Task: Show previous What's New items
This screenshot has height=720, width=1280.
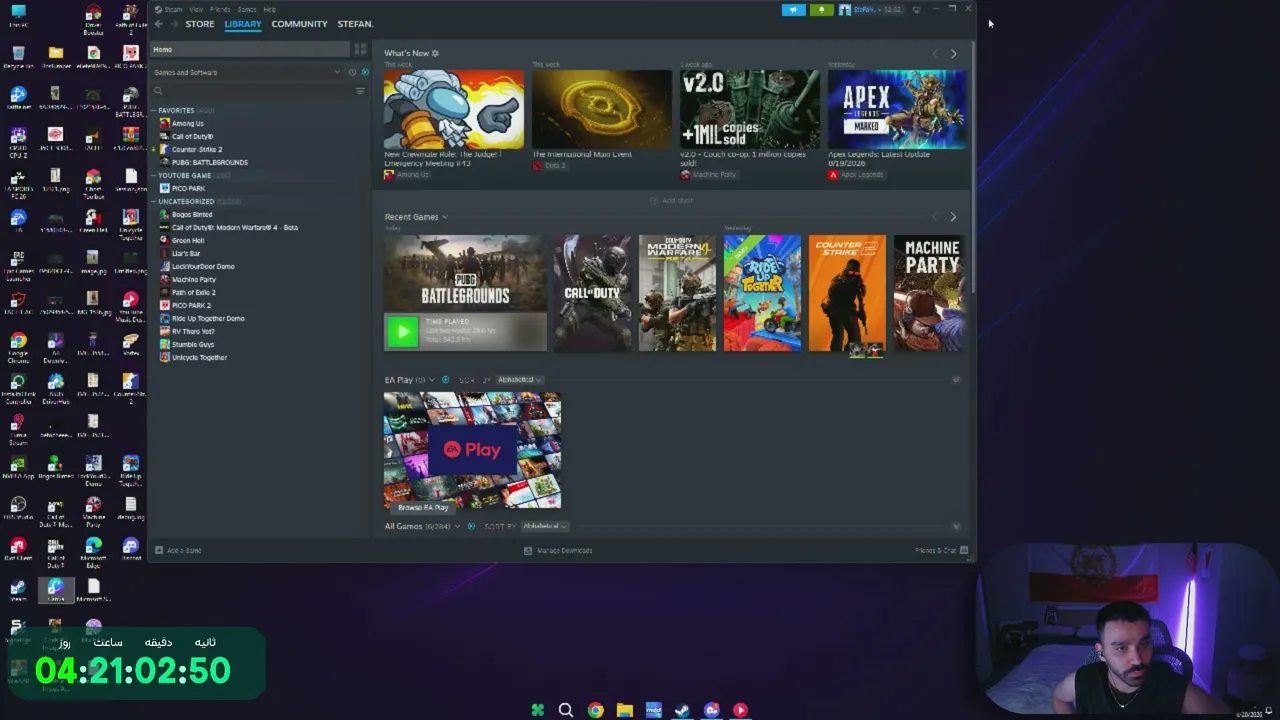Action: click(936, 54)
